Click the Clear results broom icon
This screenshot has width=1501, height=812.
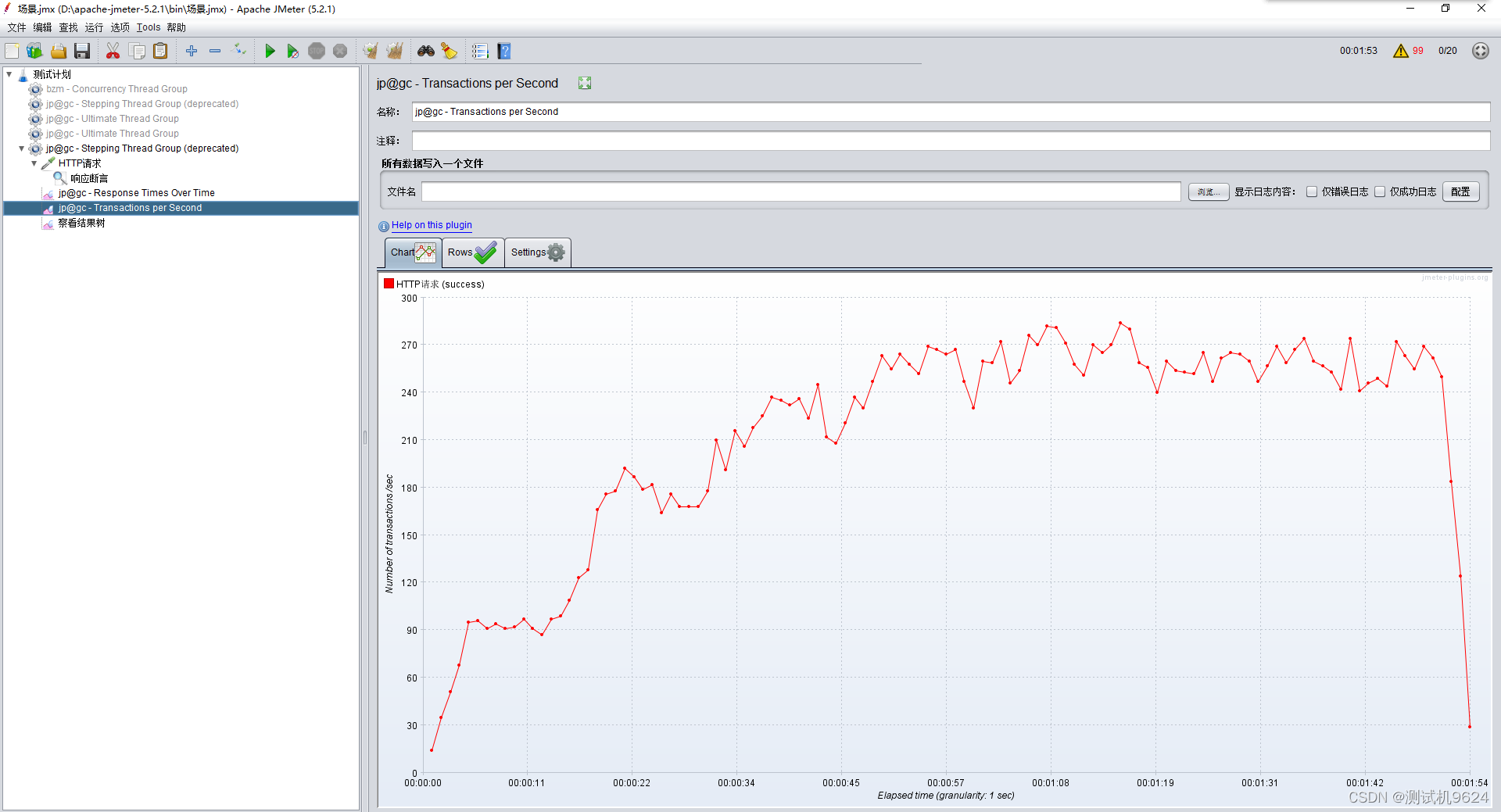(371, 51)
